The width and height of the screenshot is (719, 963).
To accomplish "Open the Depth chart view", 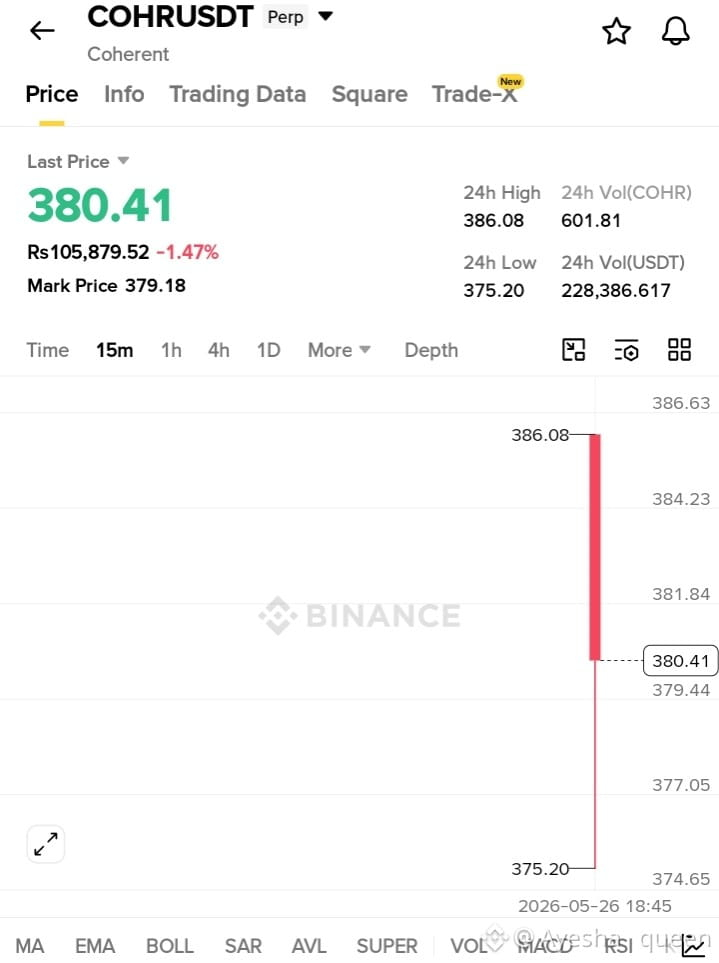I will pyautogui.click(x=431, y=350).
